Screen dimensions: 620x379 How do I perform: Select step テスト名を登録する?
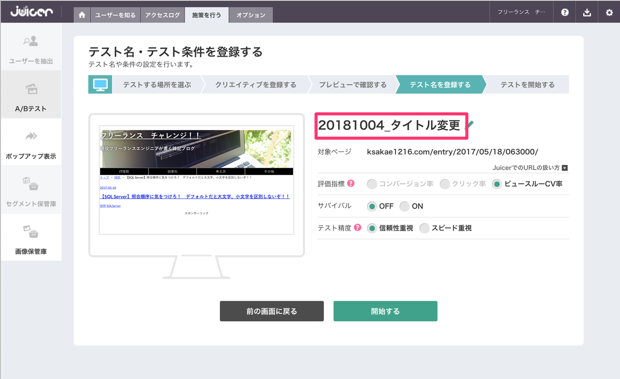point(440,85)
